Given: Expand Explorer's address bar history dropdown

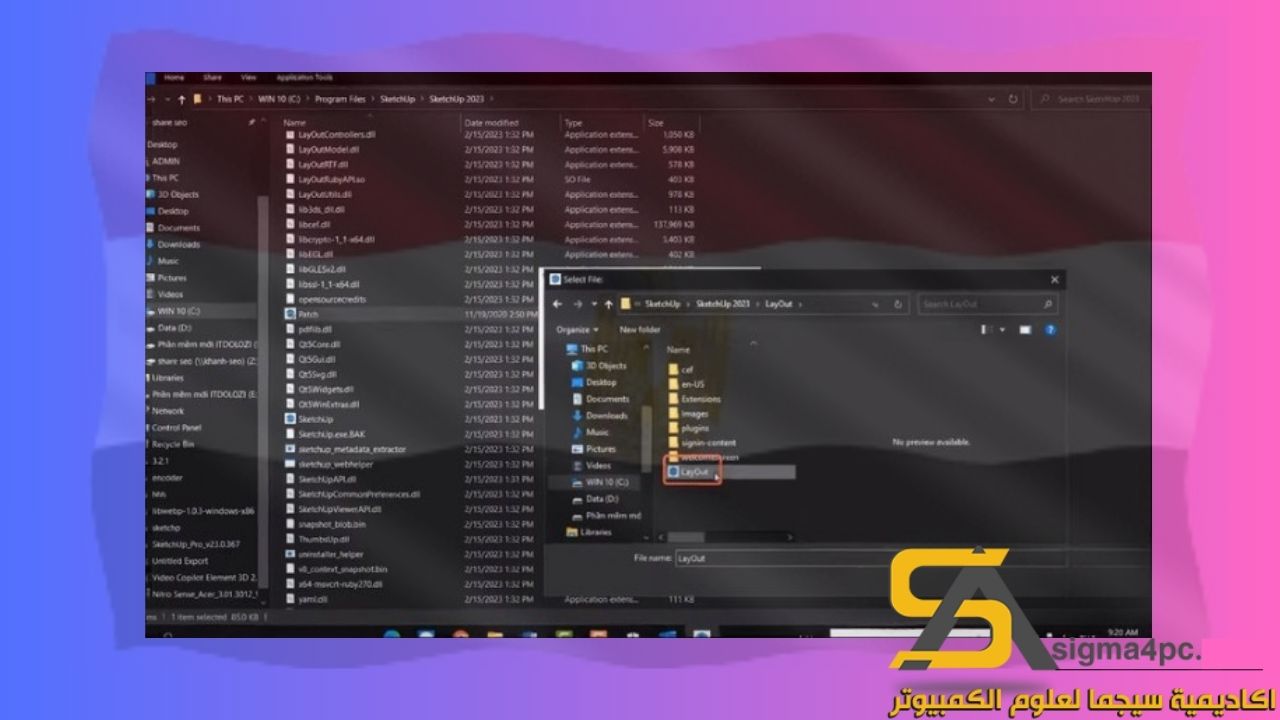Looking at the screenshot, I should click(993, 99).
